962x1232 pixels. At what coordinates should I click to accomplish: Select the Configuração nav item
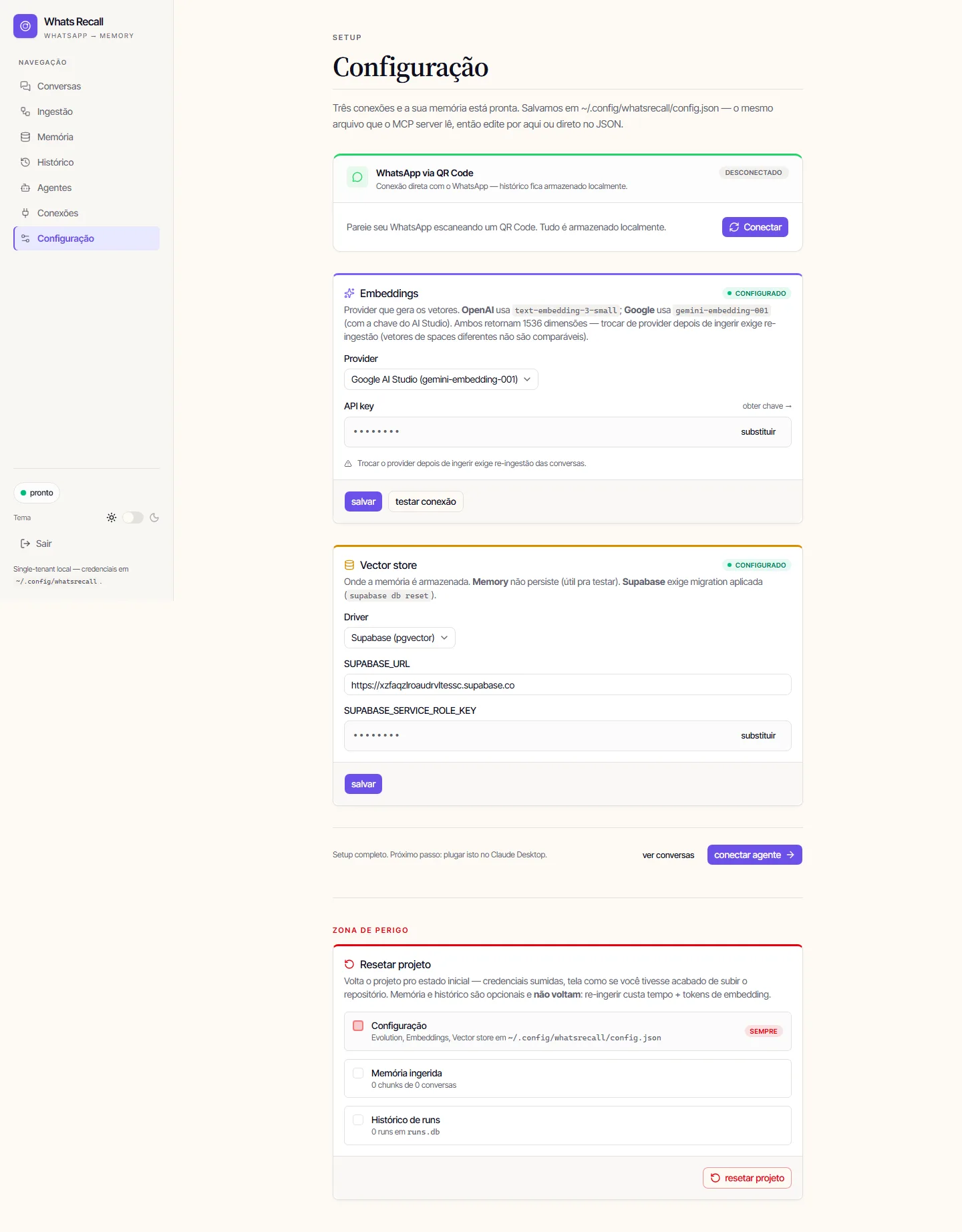click(x=86, y=238)
